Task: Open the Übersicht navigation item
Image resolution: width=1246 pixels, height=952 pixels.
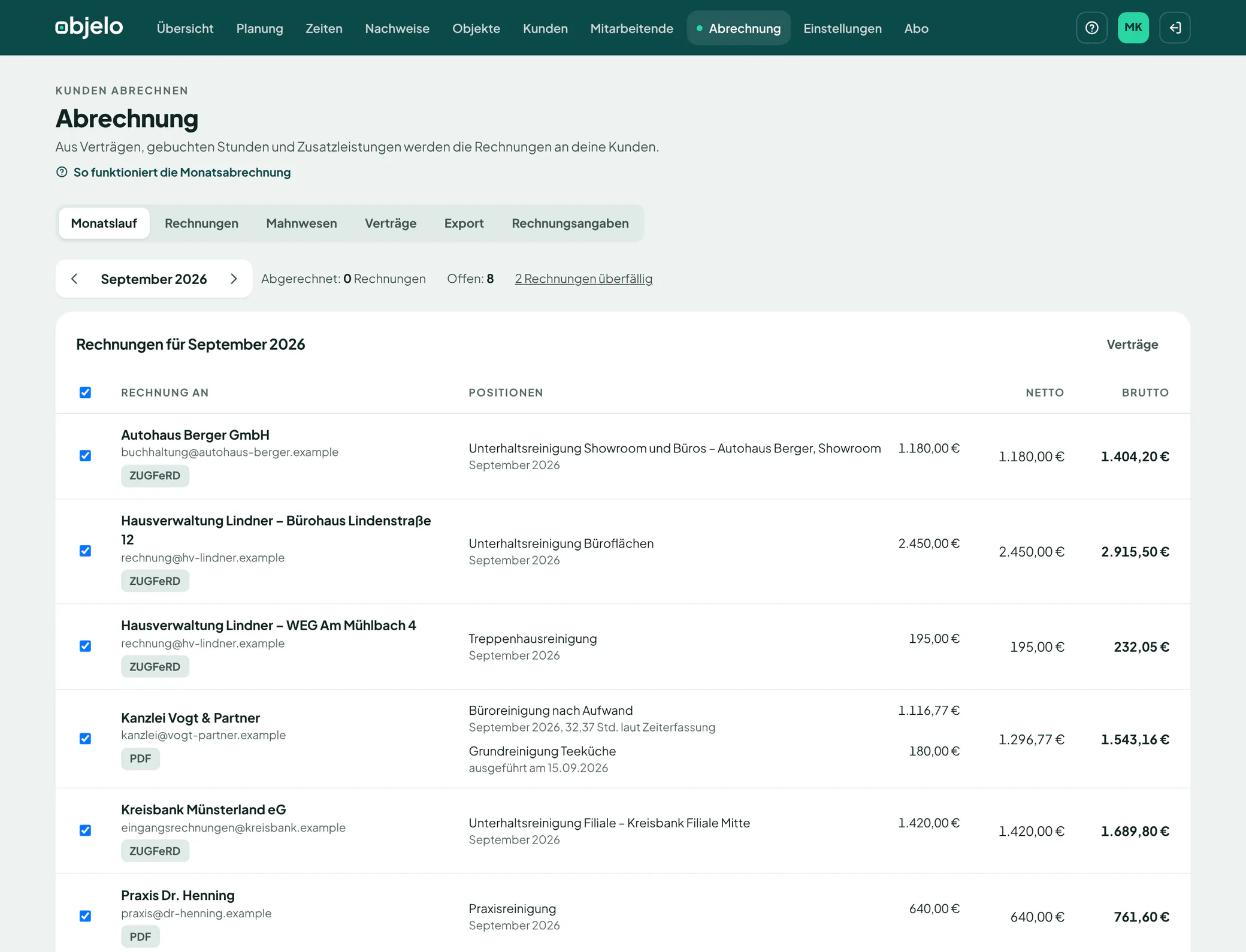Action: pyautogui.click(x=185, y=28)
